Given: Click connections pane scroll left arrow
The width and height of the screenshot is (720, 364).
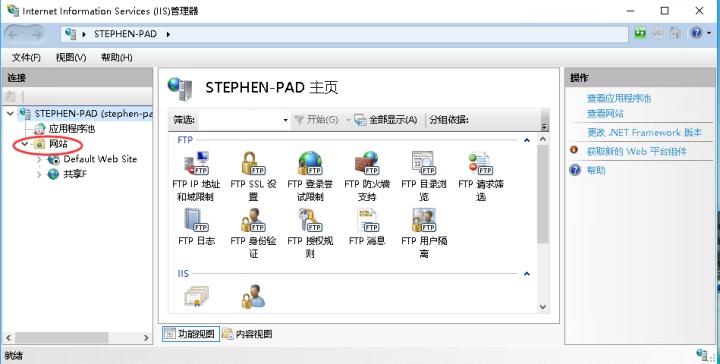Looking at the screenshot, I should tap(7, 338).
